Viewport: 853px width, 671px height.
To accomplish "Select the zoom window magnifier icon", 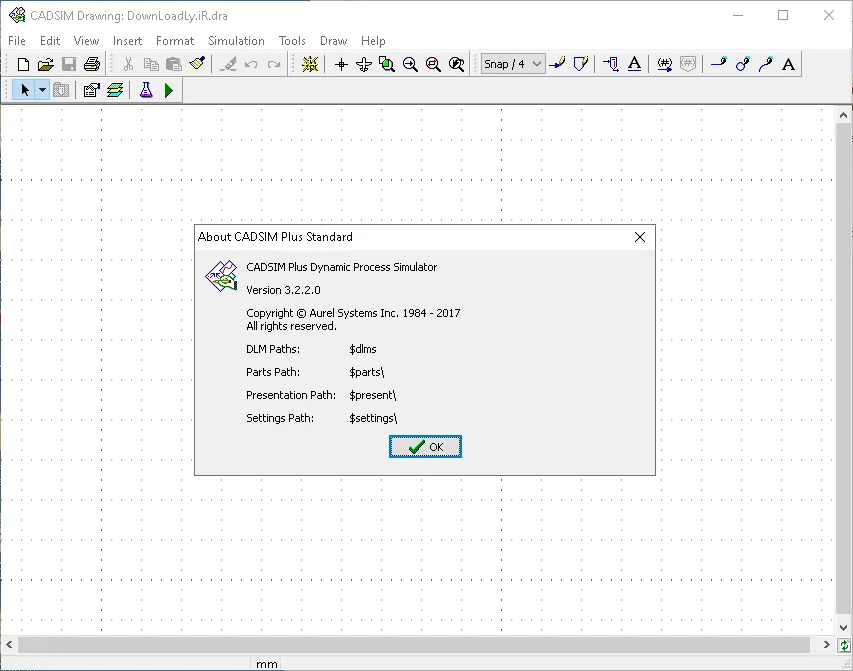I will coord(387,64).
